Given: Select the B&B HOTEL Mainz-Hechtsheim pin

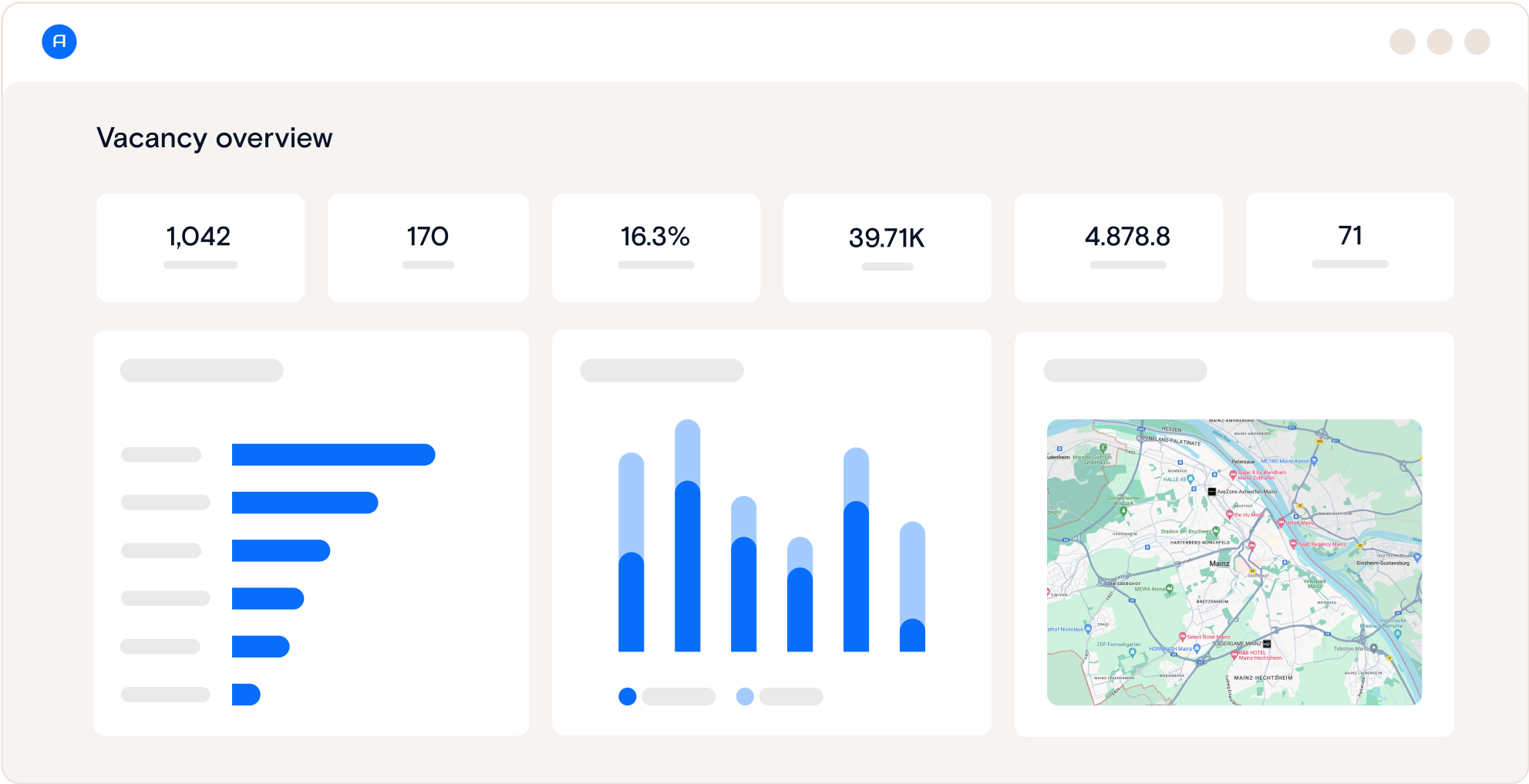Looking at the screenshot, I should coord(1234,655).
